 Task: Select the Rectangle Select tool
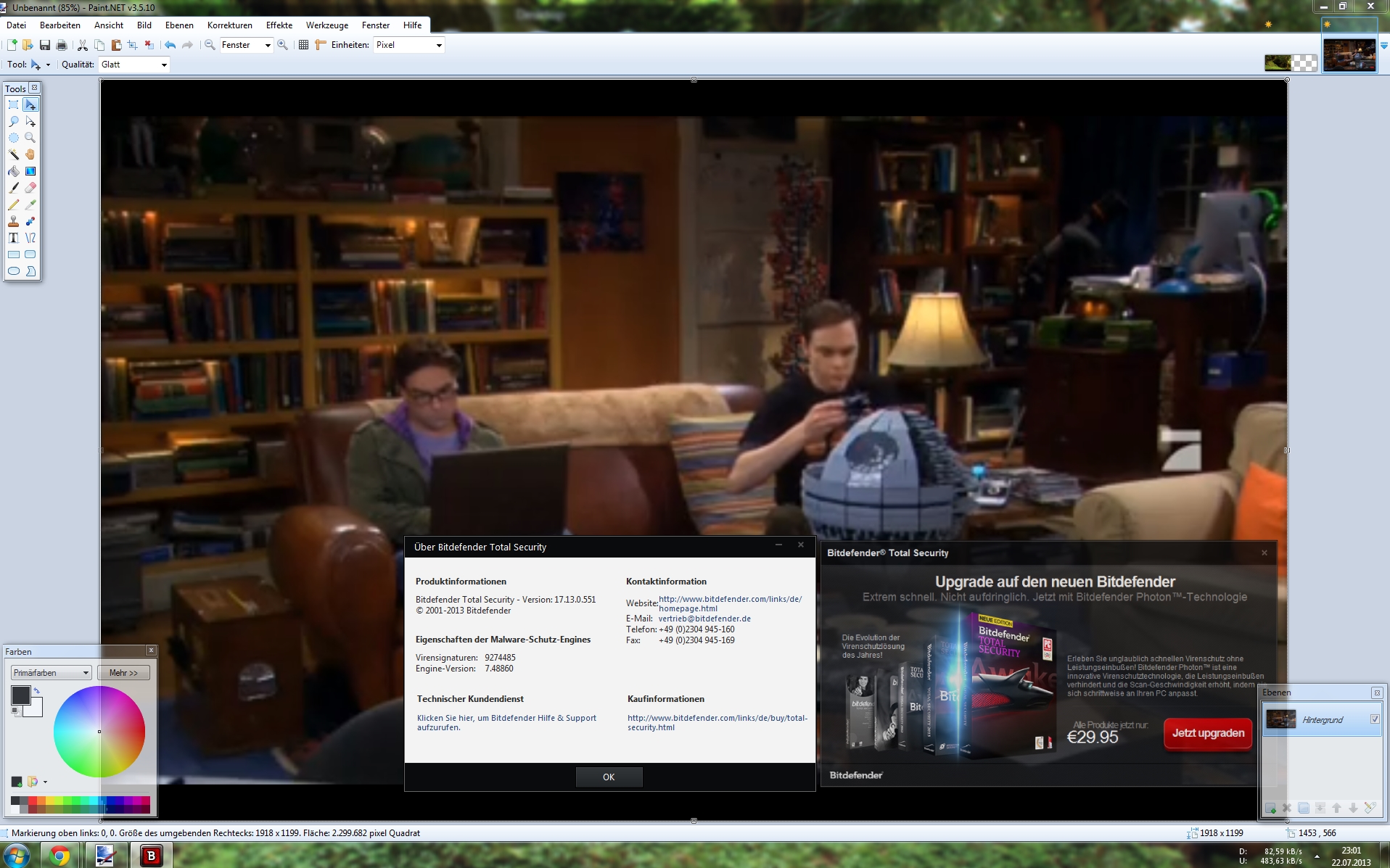(13, 105)
